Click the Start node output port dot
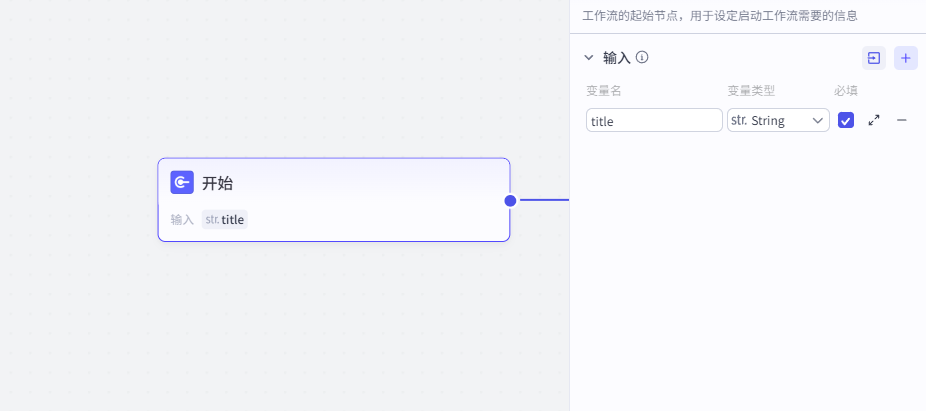926x411 pixels. (x=510, y=200)
